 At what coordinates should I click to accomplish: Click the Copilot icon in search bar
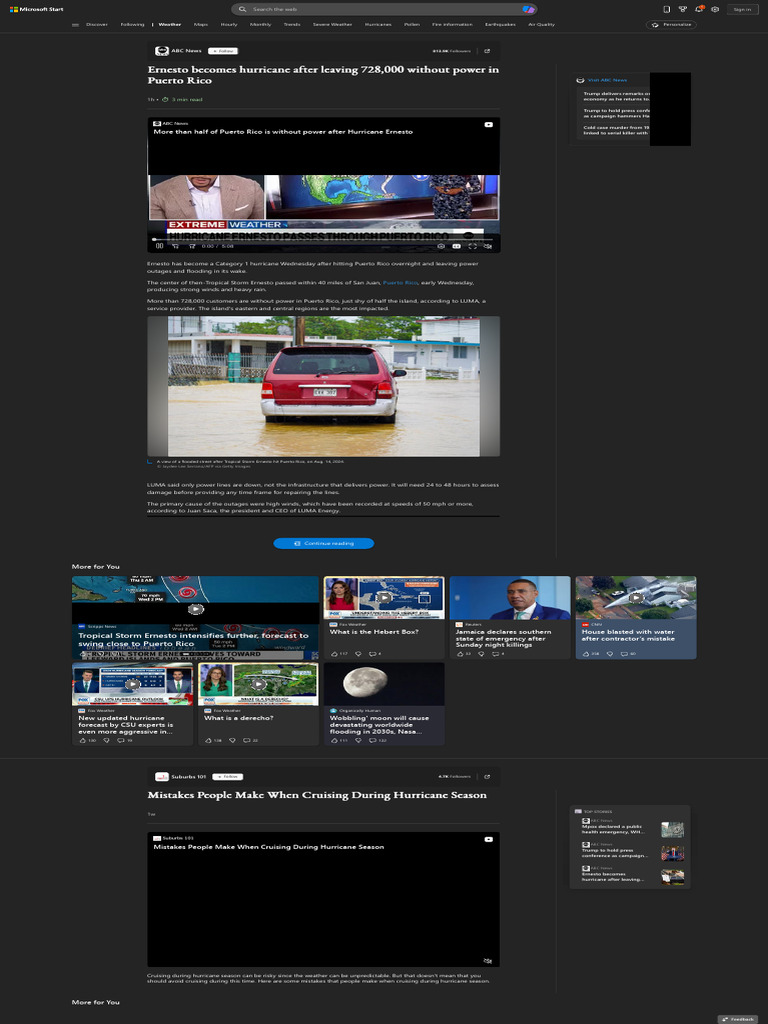[x=528, y=9]
